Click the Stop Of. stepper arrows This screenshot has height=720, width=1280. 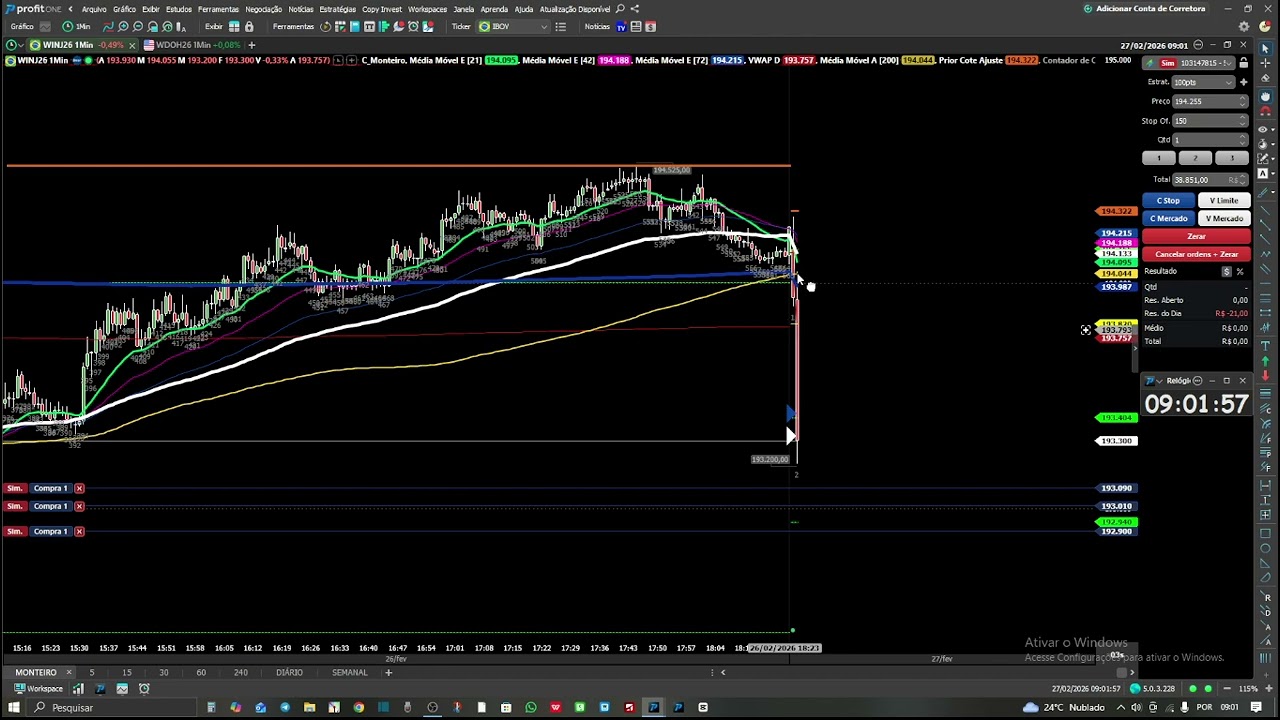click(1243, 121)
